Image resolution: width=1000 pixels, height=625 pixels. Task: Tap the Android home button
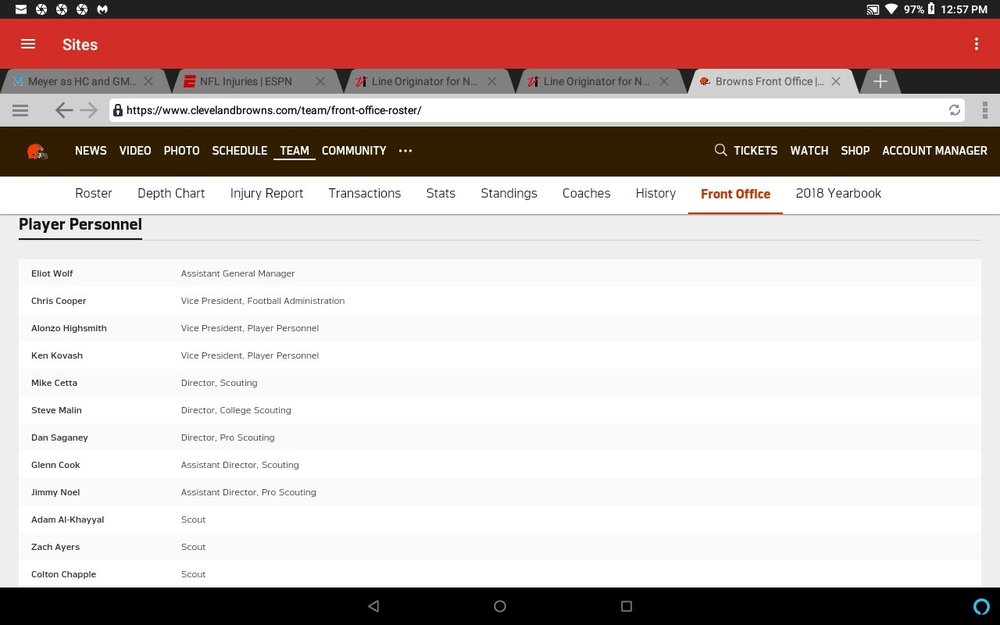click(500, 606)
